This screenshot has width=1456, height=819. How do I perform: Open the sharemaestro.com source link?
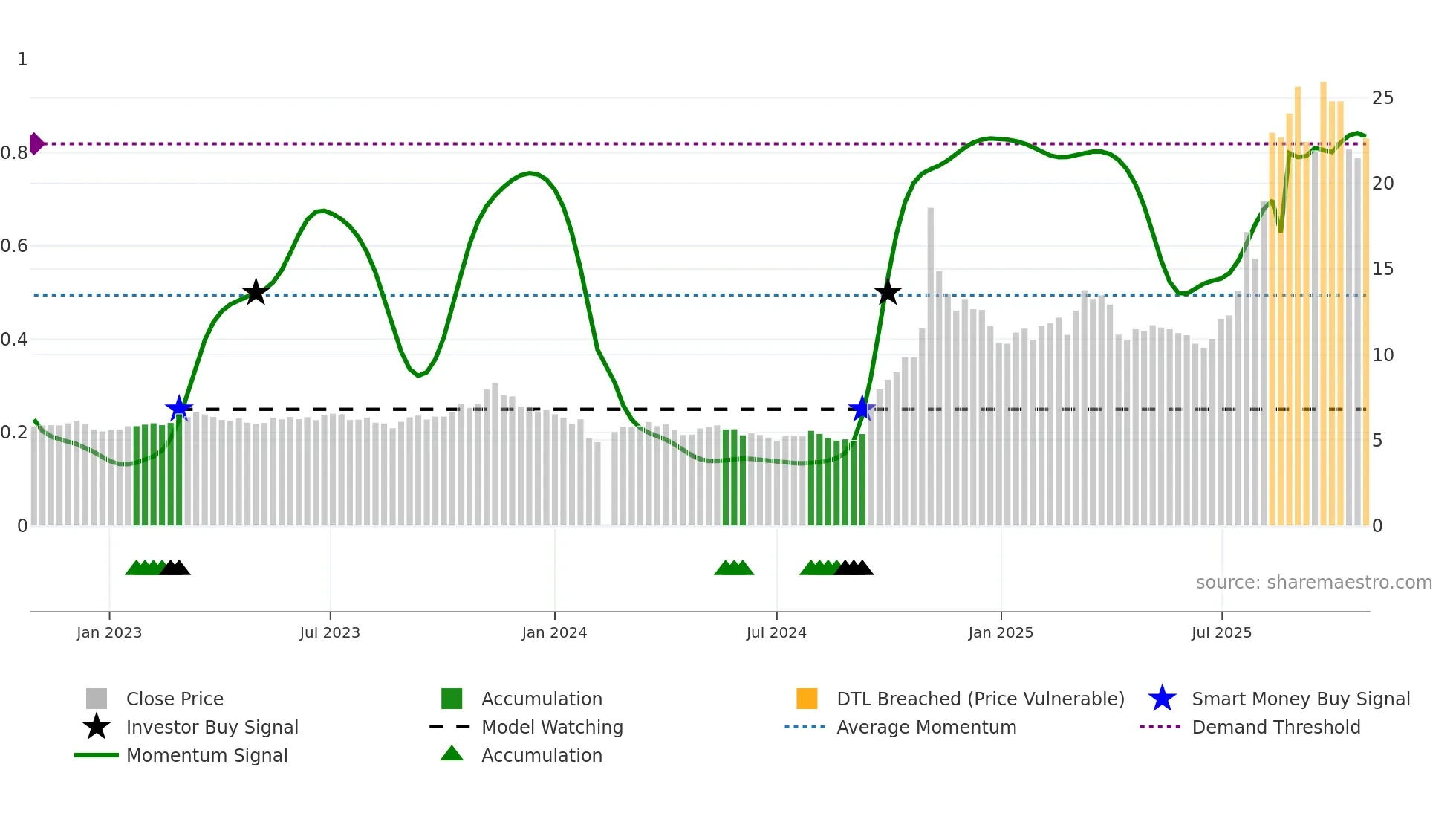(x=1313, y=582)
